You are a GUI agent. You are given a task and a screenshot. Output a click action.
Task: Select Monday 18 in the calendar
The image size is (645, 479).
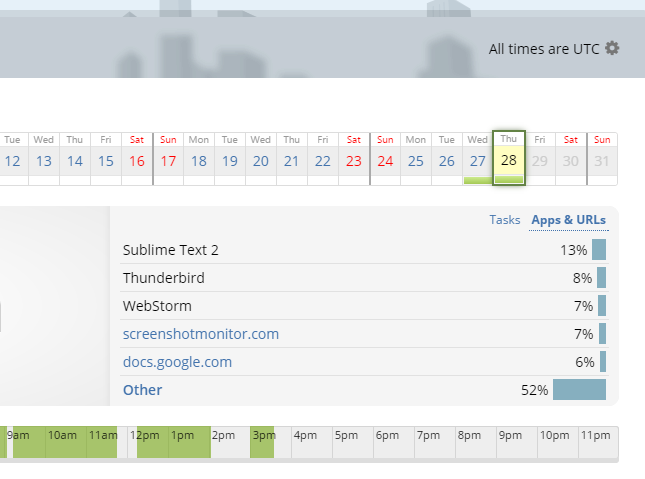tap(199, 159)
